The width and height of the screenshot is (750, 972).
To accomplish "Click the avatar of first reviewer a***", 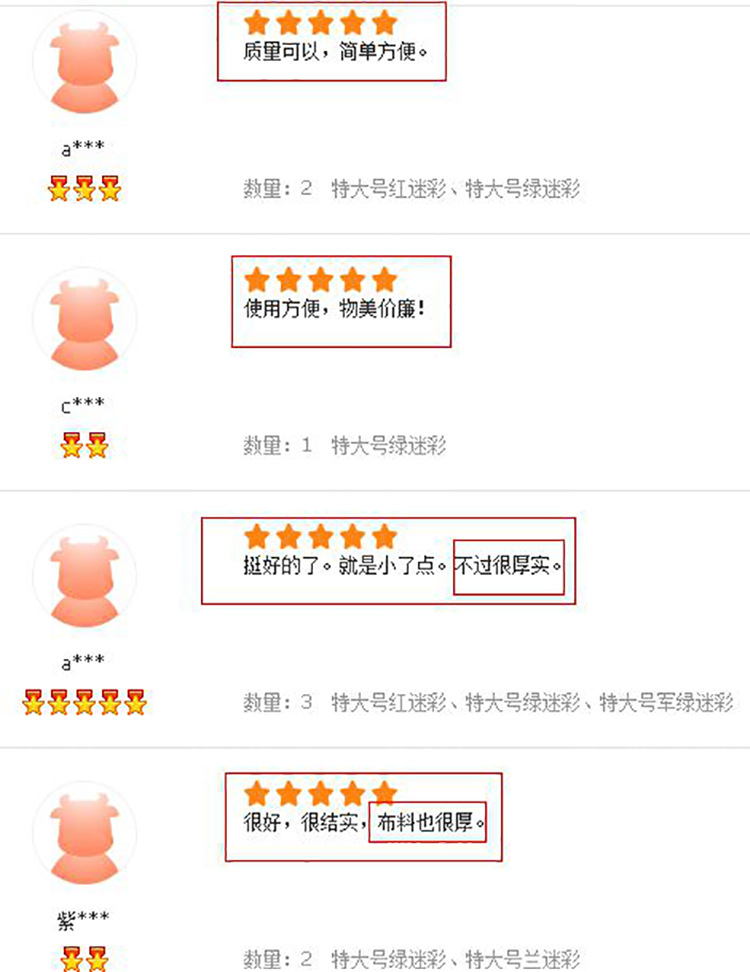I will coord(84,63).
